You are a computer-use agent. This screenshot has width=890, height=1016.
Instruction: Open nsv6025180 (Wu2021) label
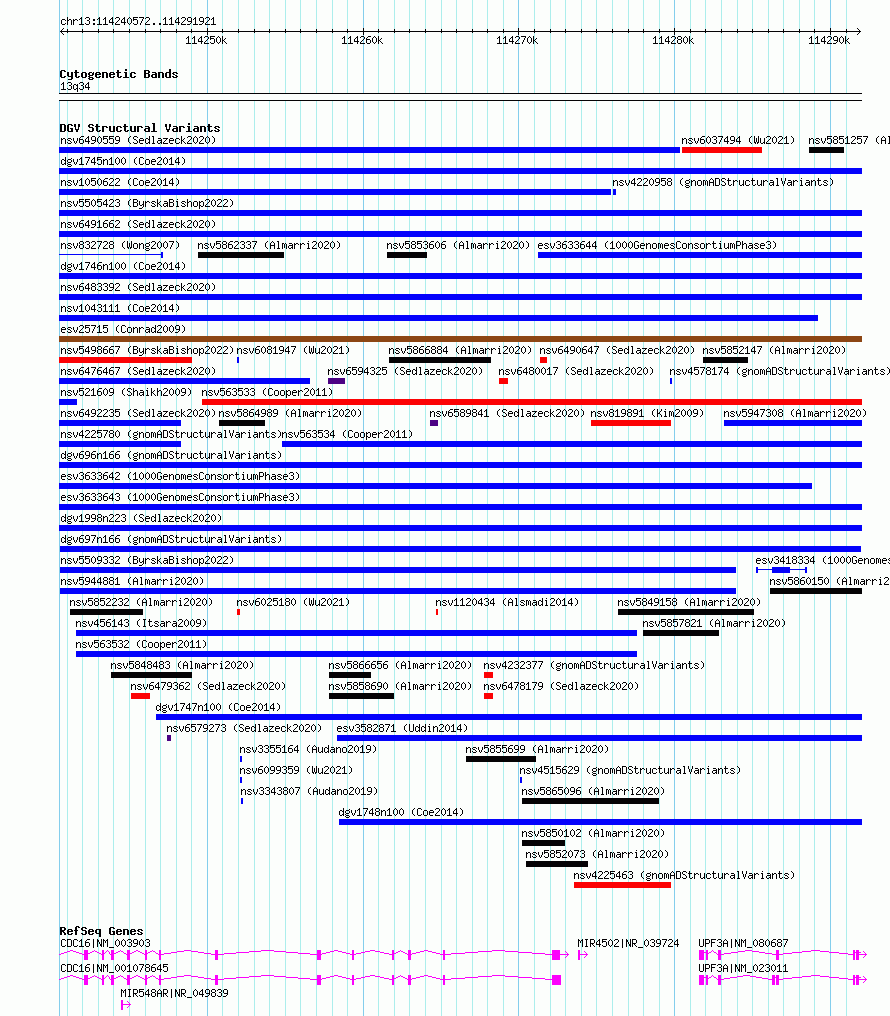293,602
